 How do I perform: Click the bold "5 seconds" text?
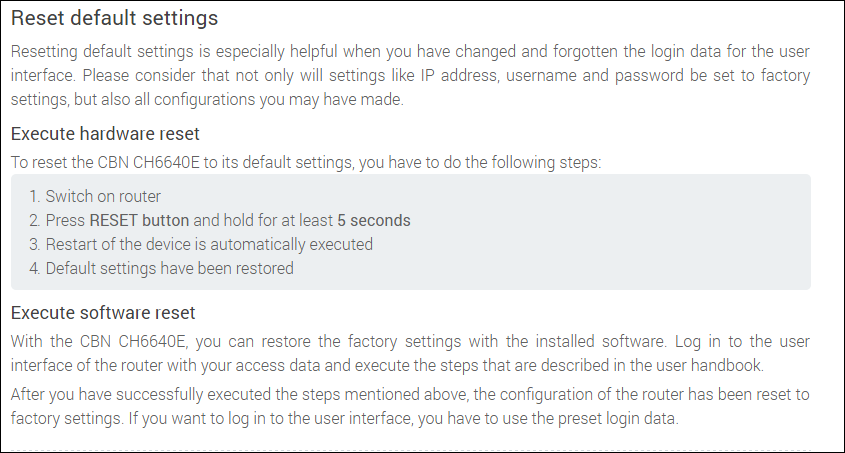point(372,220)
